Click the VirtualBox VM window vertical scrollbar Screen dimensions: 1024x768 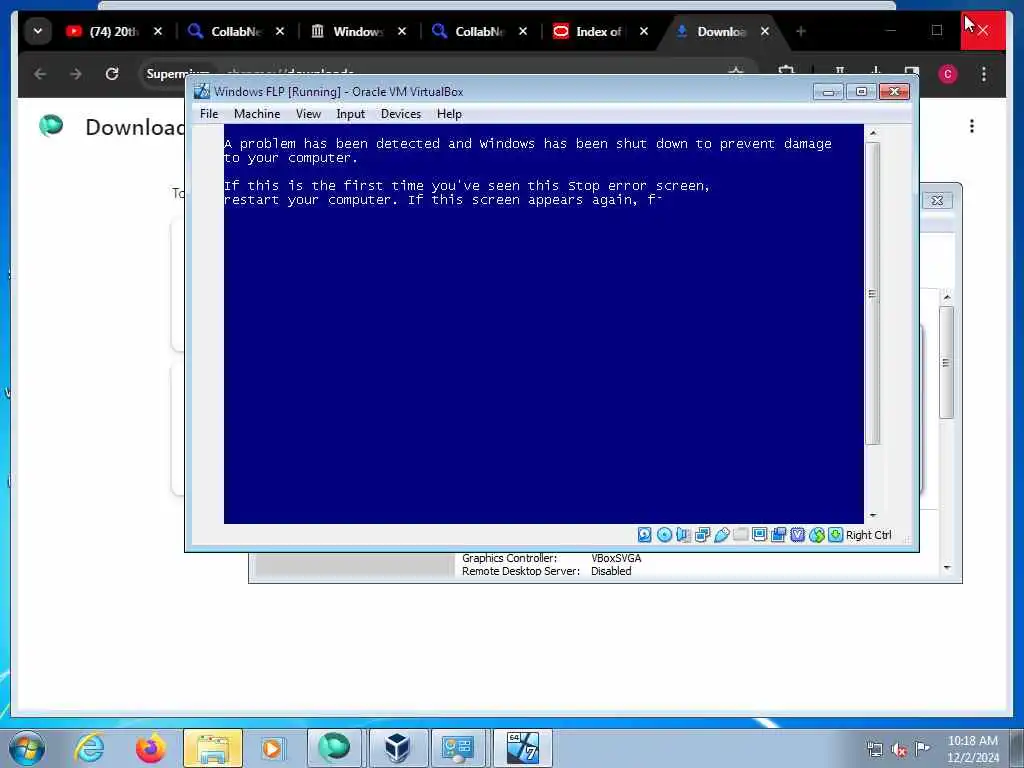(x=873, y=294)
